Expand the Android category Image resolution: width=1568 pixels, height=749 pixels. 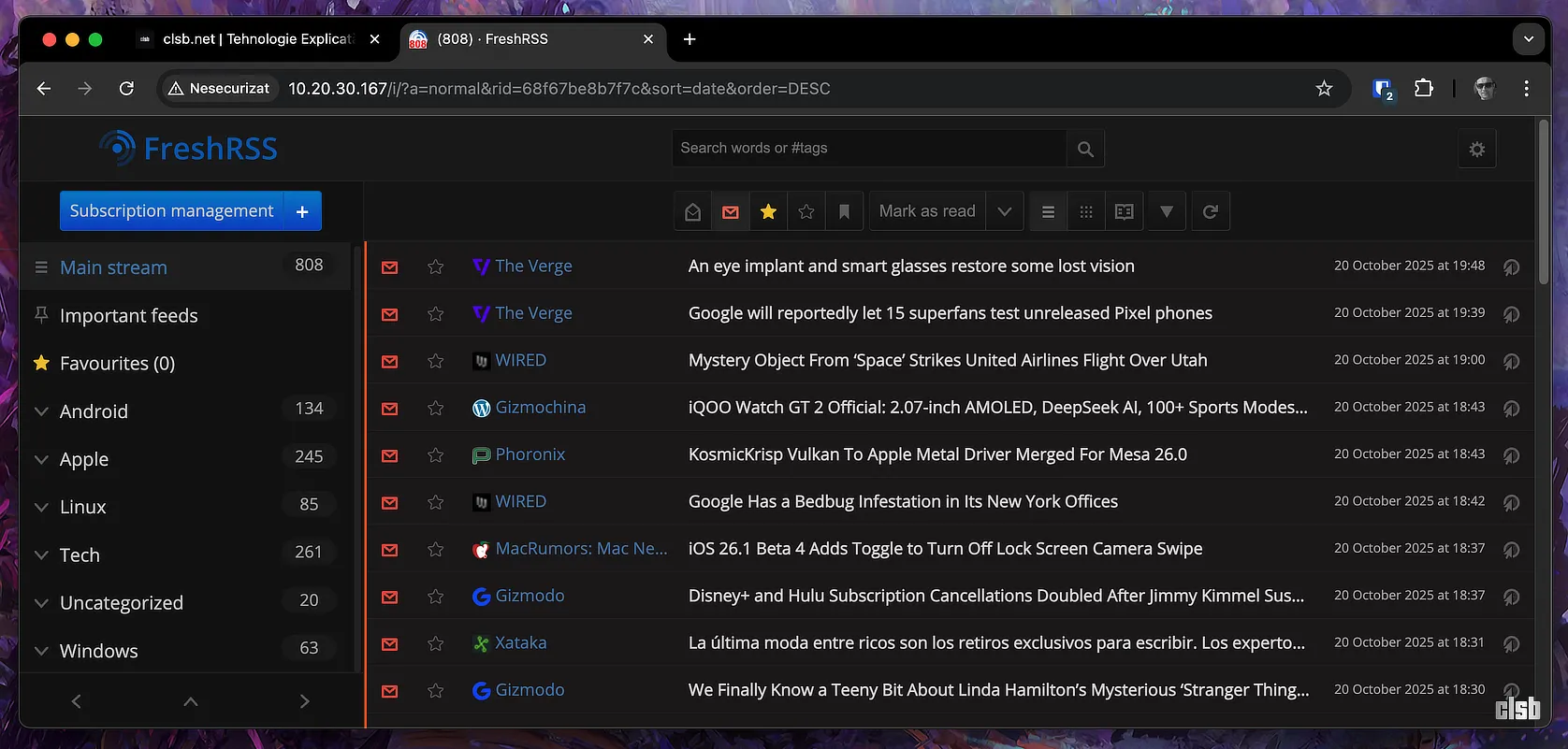click(41, 411)
